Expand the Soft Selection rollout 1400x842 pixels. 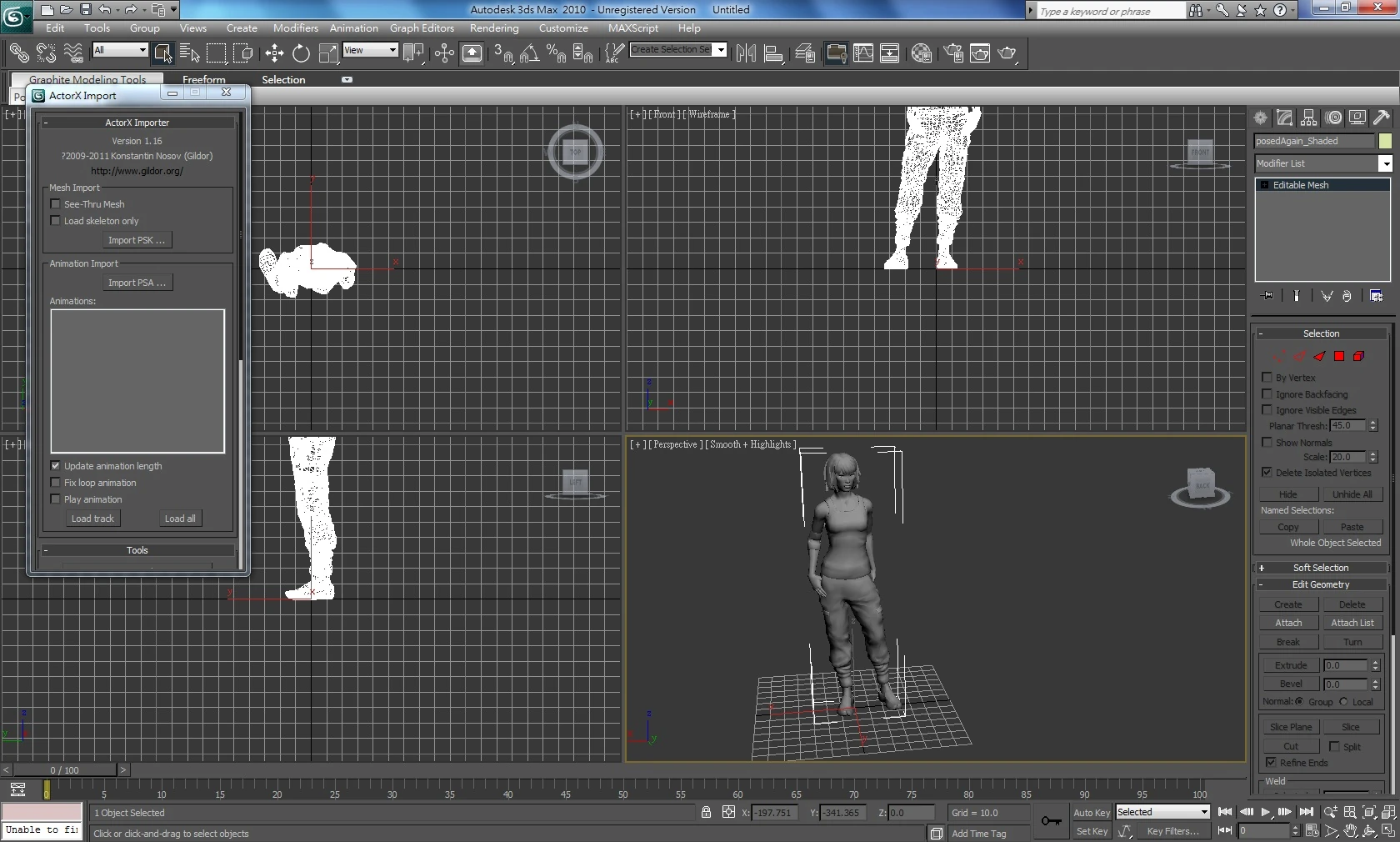1320,568
